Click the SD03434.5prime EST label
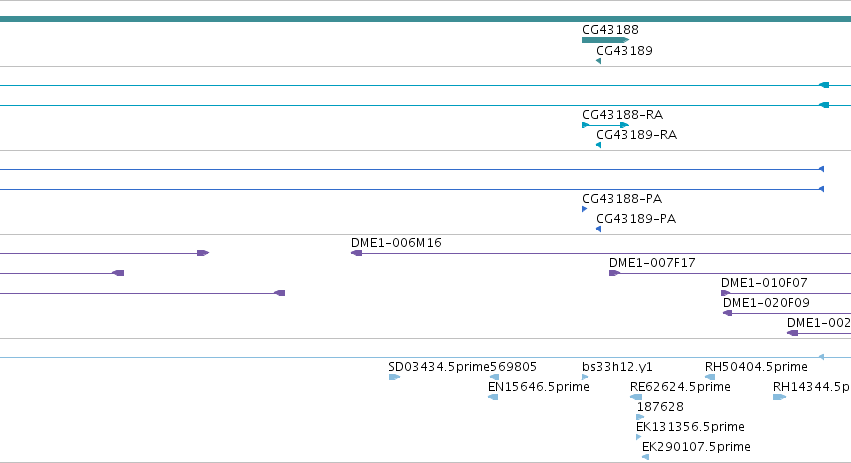 coord(439,367)
